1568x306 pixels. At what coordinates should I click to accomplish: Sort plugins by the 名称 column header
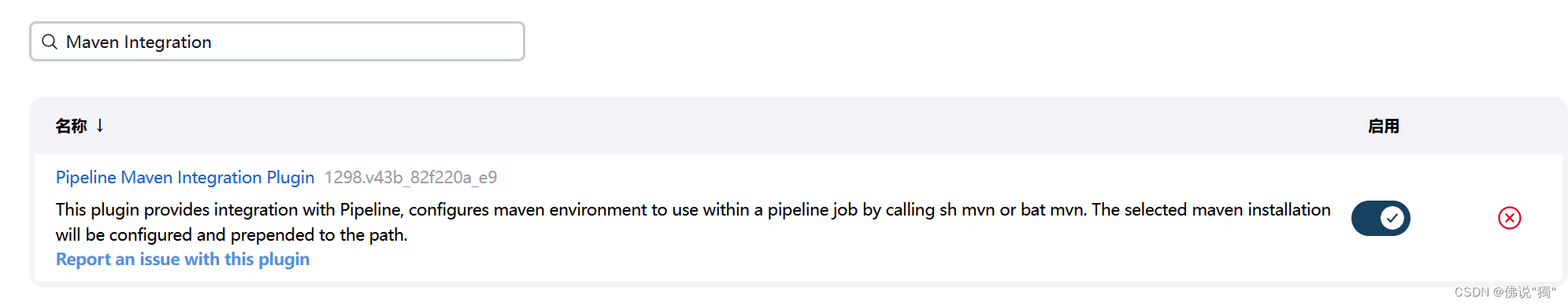click(71, 126)
